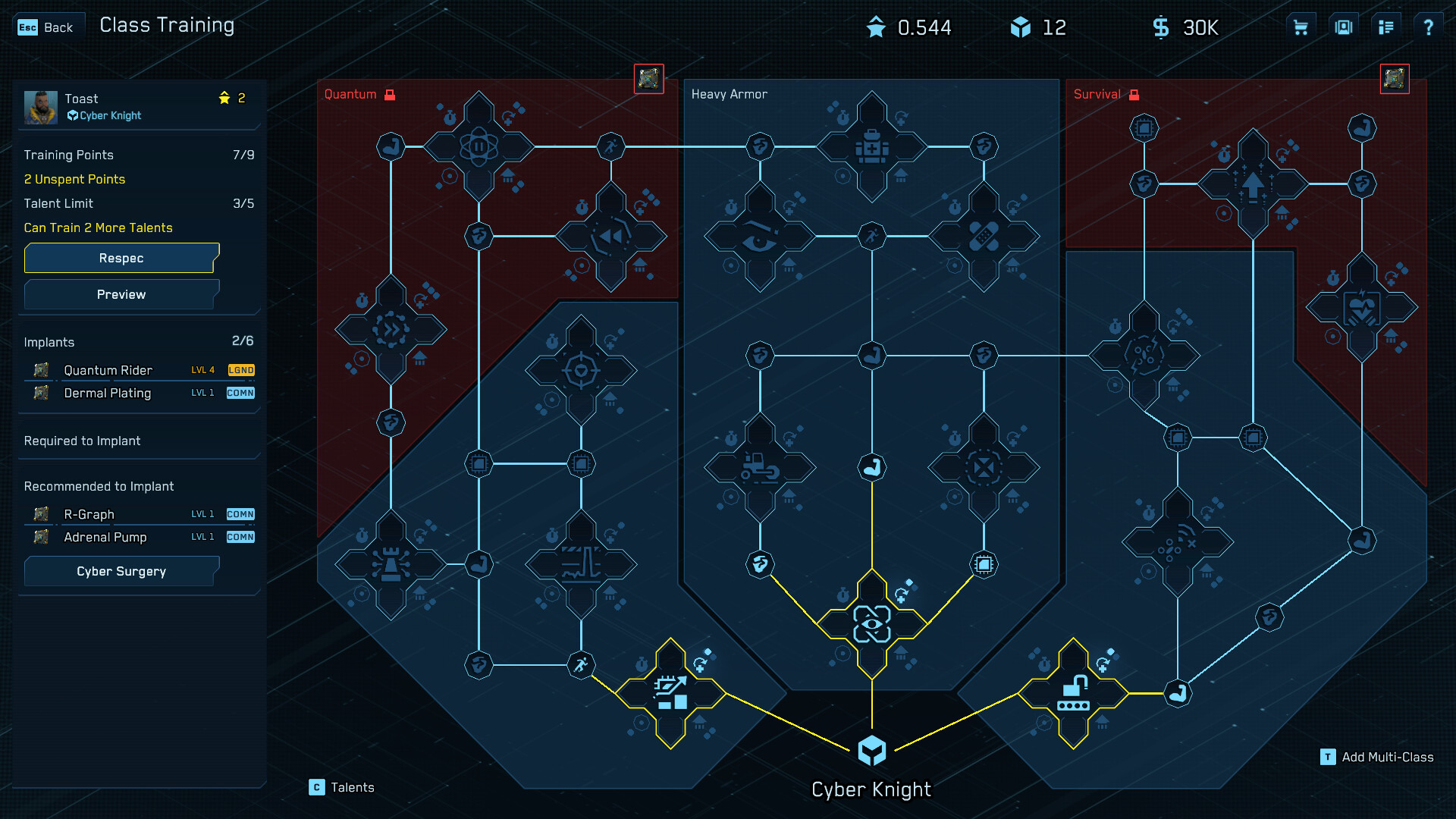Viewport: 1456px width, 819px height.
Task: Expand the Survival skill tree branch
Action: pos(1393,78)
